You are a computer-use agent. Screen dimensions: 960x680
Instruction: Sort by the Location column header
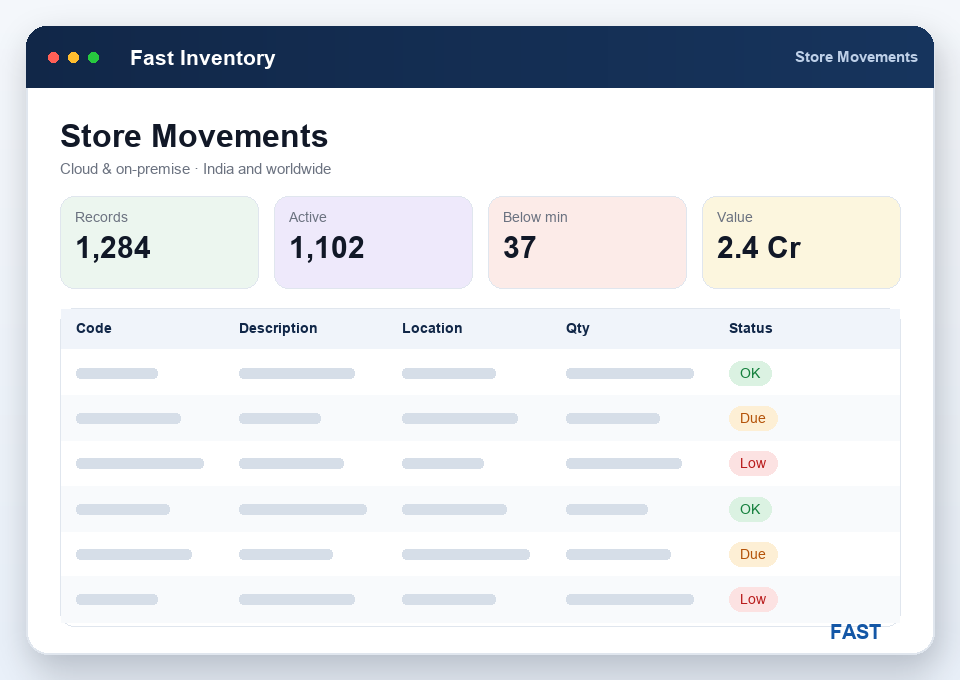432,328
